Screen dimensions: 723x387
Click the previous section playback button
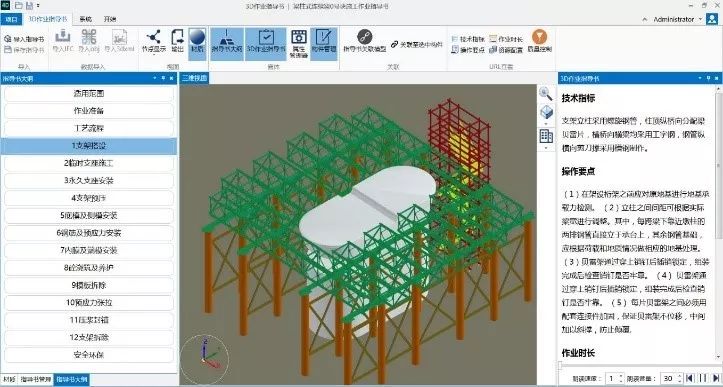click(690, 378)
